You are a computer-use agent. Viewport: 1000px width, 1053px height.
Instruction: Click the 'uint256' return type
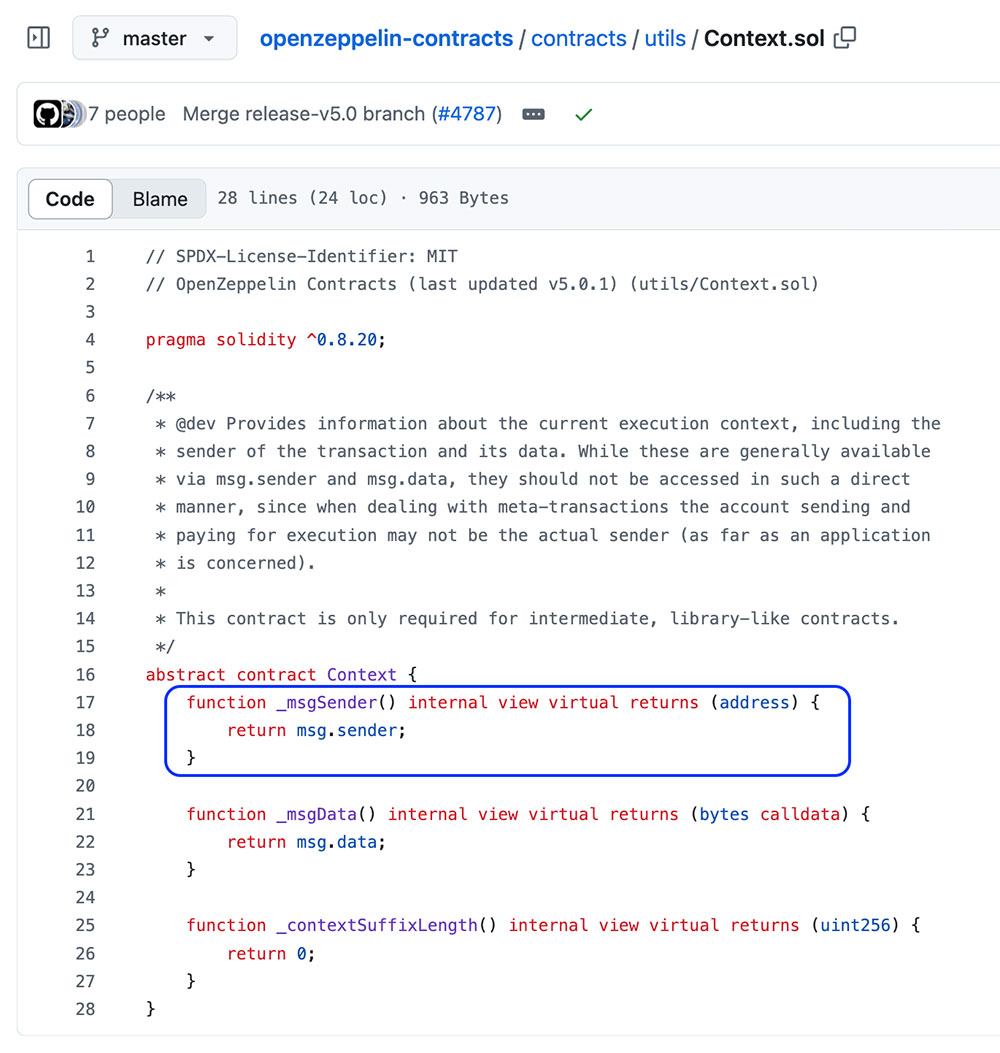[x=855, y=925]
